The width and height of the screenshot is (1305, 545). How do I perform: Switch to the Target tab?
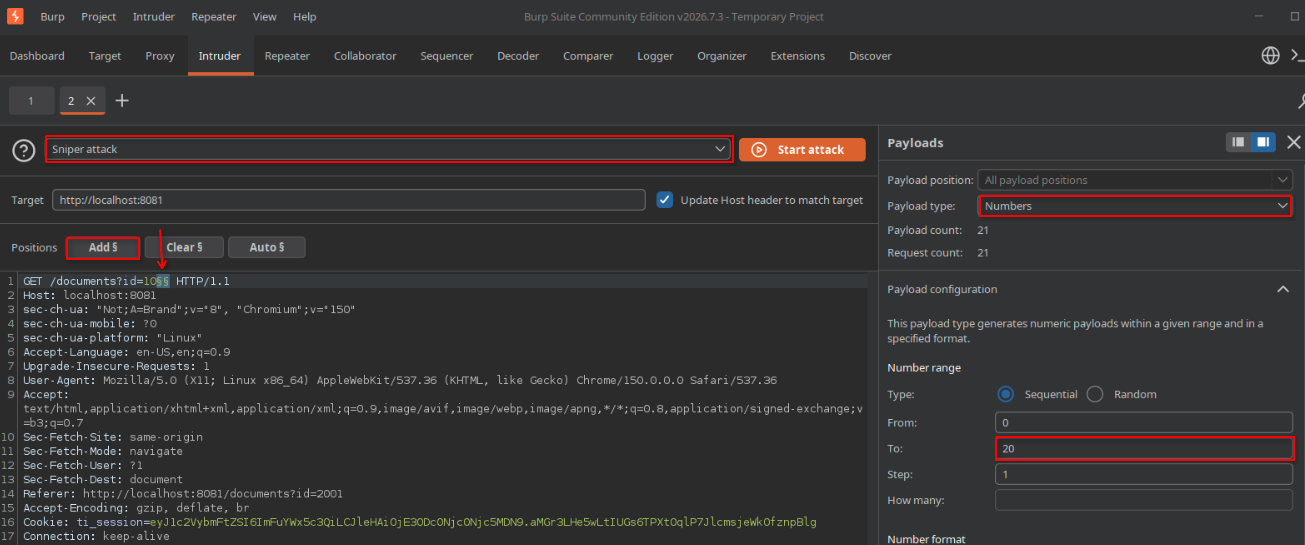(105, 56)
